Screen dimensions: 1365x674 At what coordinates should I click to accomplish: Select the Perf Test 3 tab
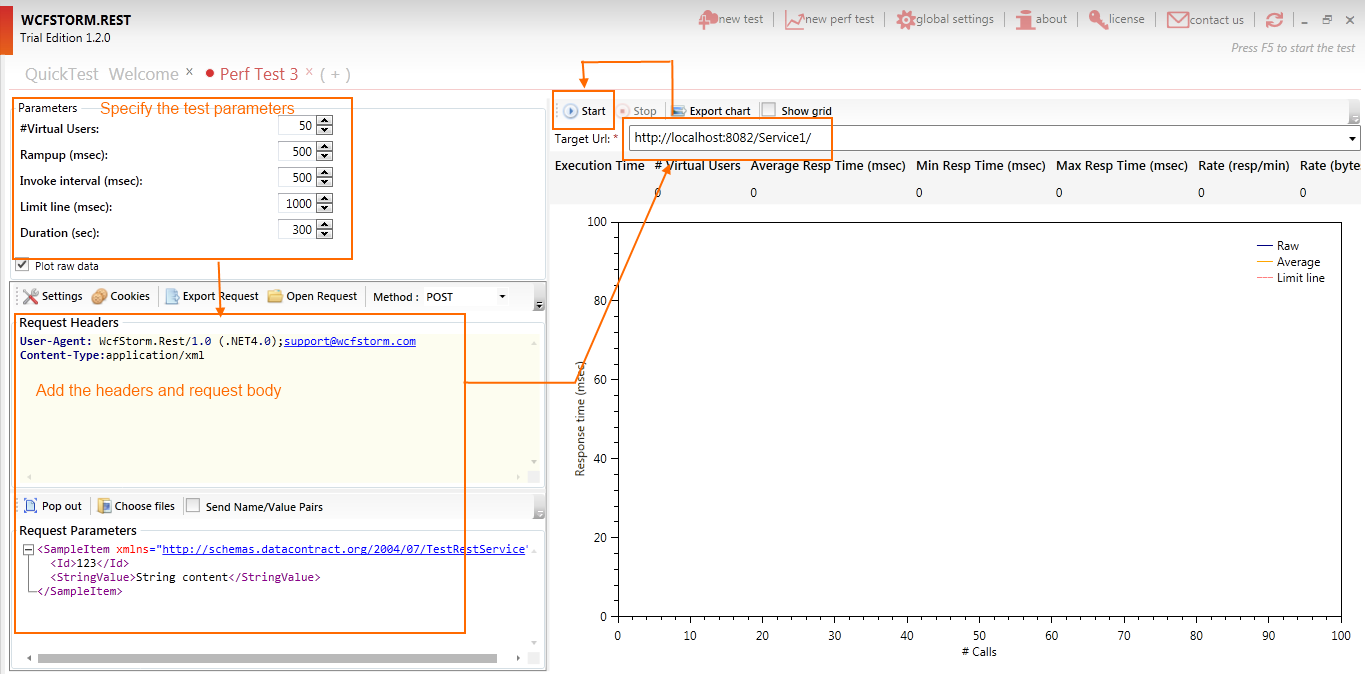coord(259,74)
